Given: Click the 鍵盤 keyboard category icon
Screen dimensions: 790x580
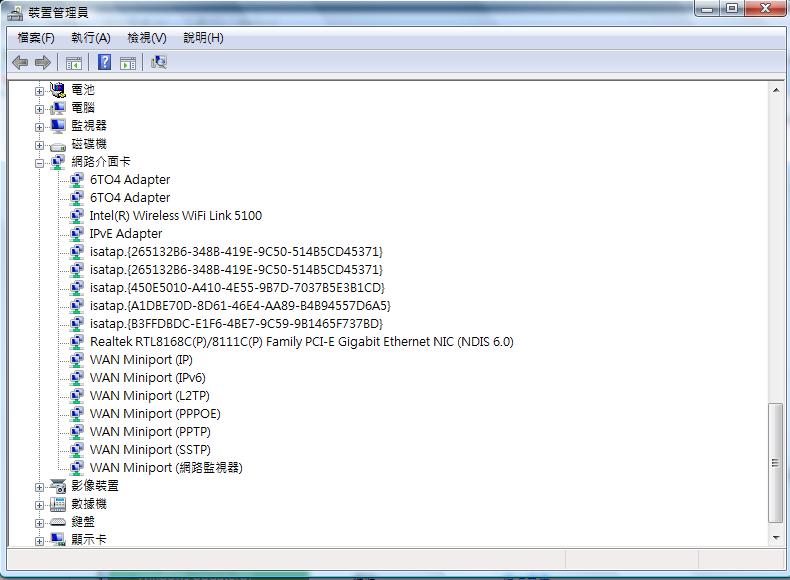Looking at the screenshot, I should point(58,522).
